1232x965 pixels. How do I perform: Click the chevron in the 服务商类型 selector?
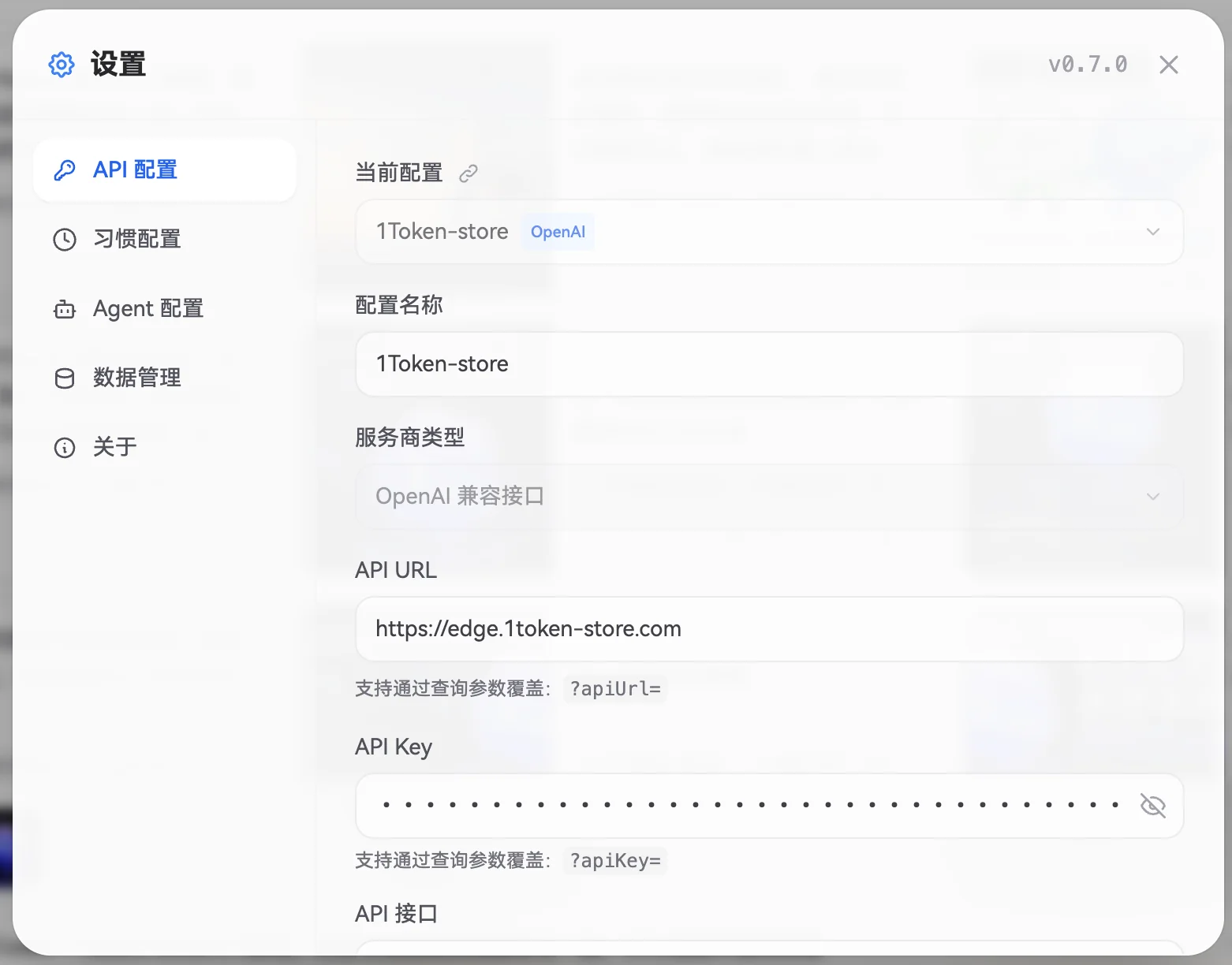coord(1153,497)
